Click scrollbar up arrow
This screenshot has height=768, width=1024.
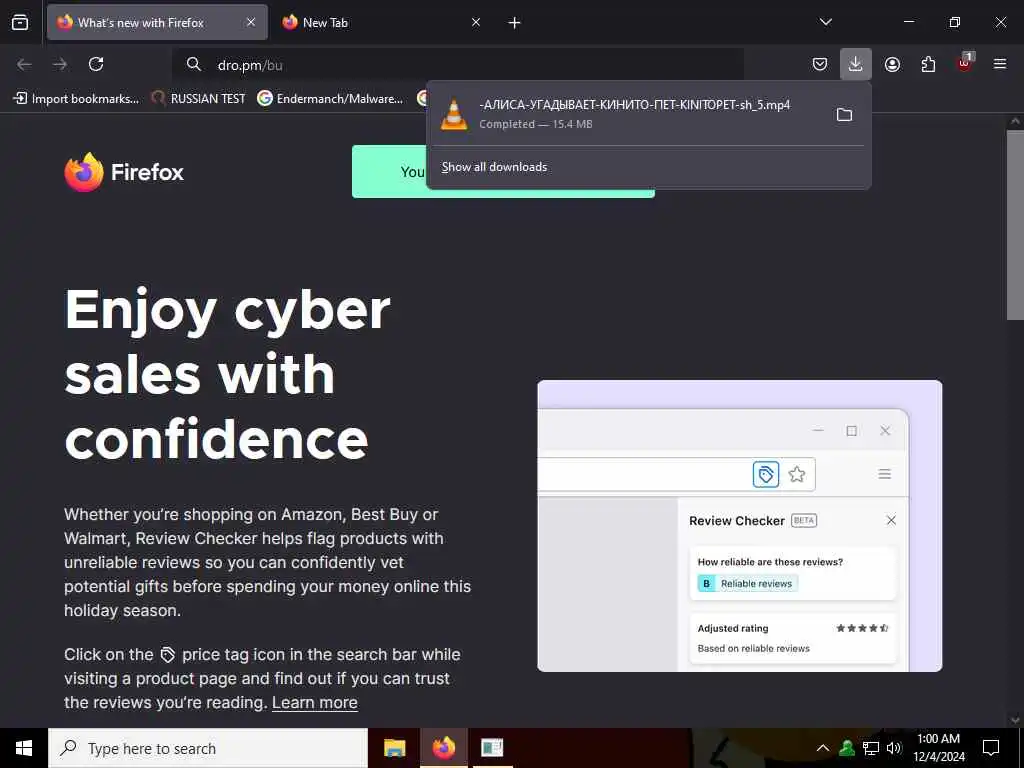(1015, 121)
